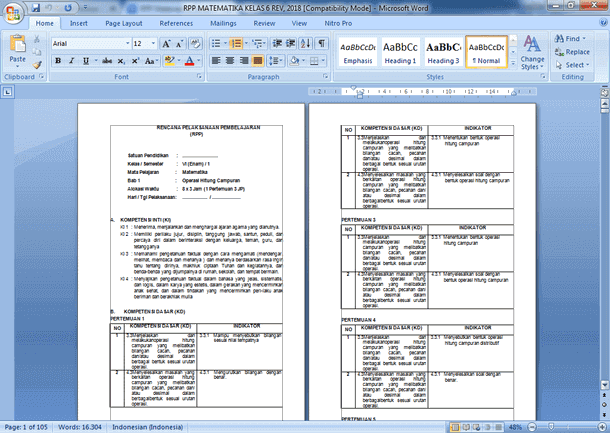This screenshot has height=433, width=610.
Task: Click the Find button
Action: point(570,39)
